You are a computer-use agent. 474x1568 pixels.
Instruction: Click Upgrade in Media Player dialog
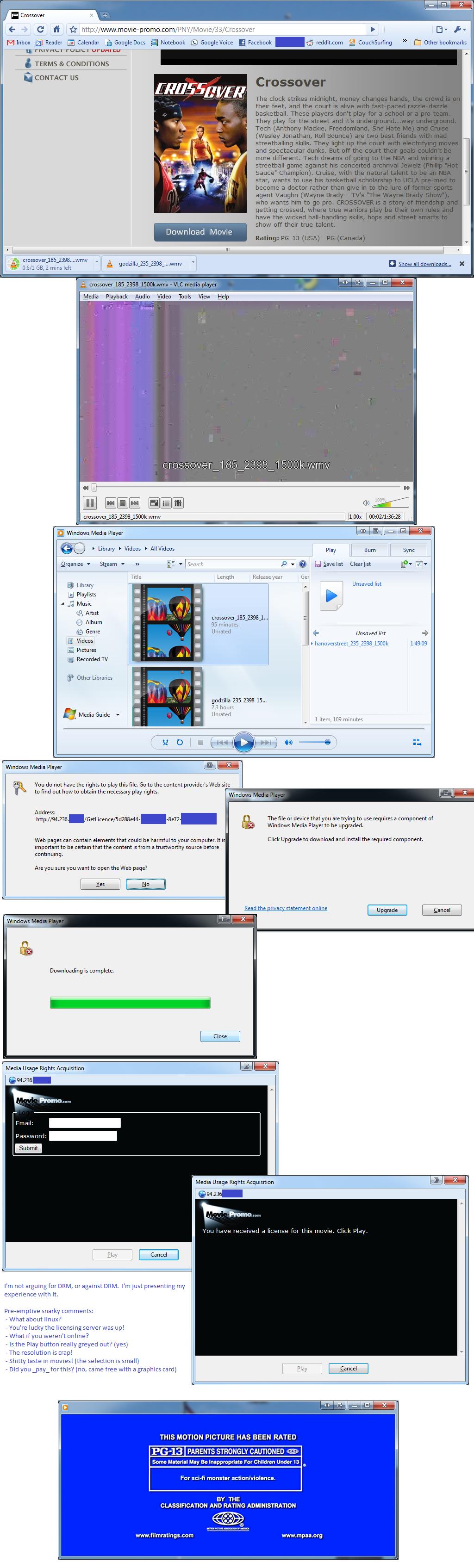coord(387,910)
